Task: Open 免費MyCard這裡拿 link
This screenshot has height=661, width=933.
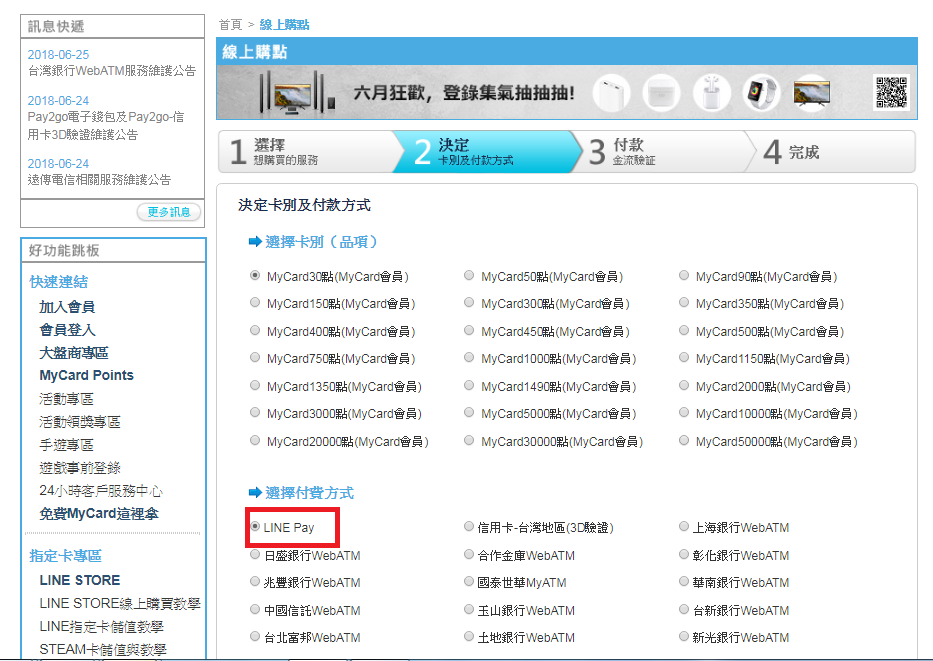Action: click(99, 513)
